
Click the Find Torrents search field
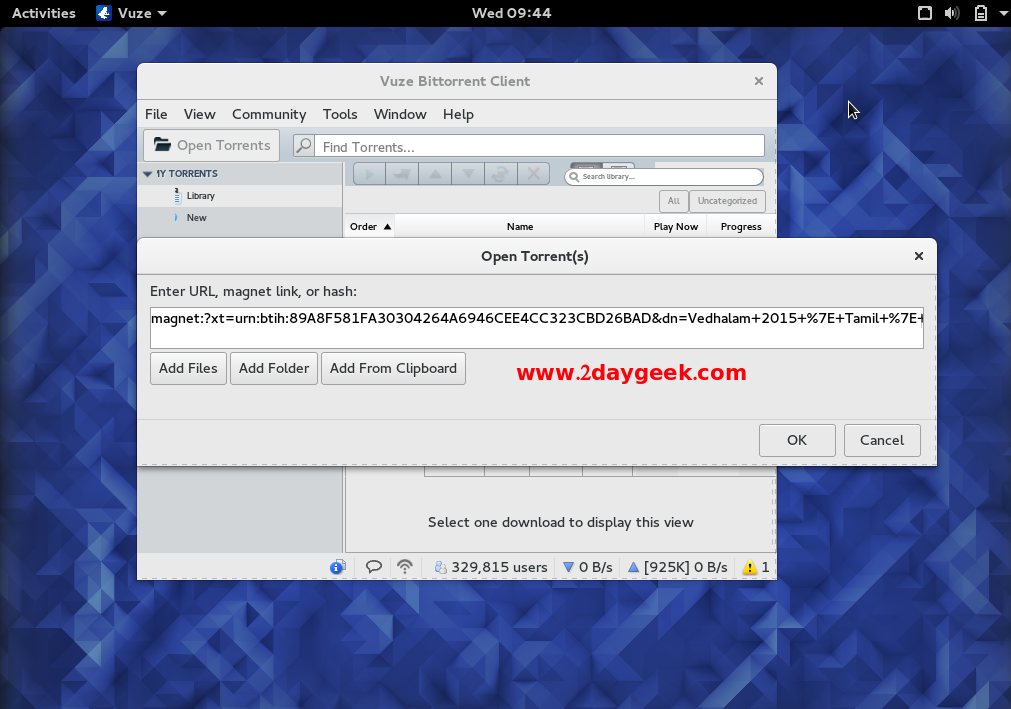540,146
